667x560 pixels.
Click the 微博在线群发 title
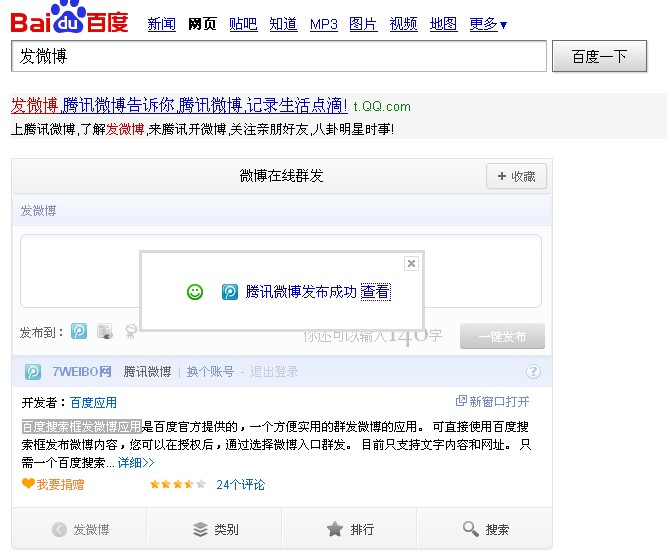(x=281, y=176)
